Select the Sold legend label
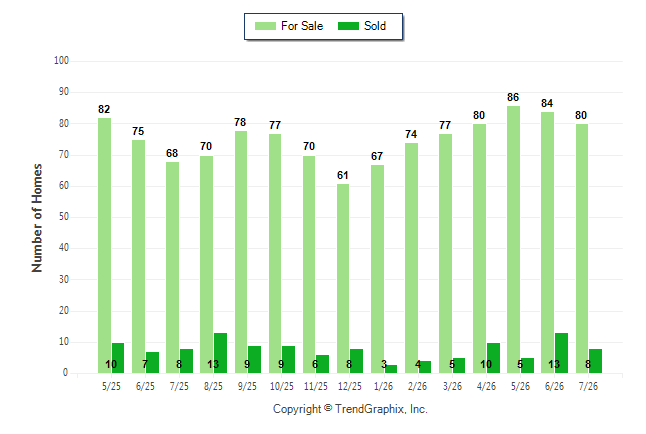646x434 pixels. [x=375, y=26]
